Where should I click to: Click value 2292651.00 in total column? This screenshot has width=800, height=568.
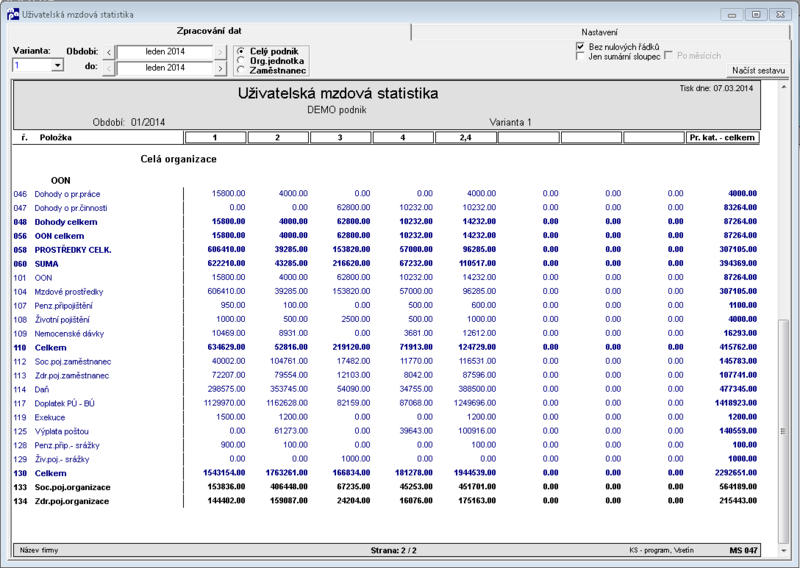736,473
